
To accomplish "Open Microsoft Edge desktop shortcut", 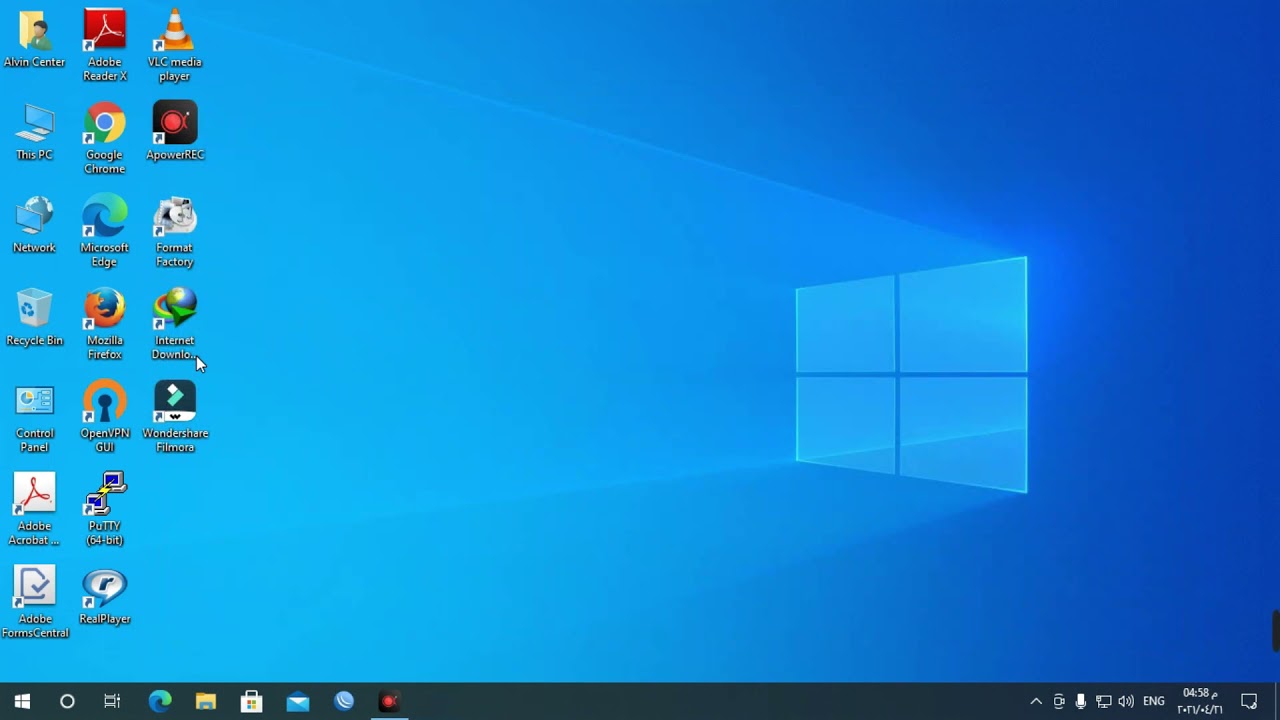I will (105, 231).
